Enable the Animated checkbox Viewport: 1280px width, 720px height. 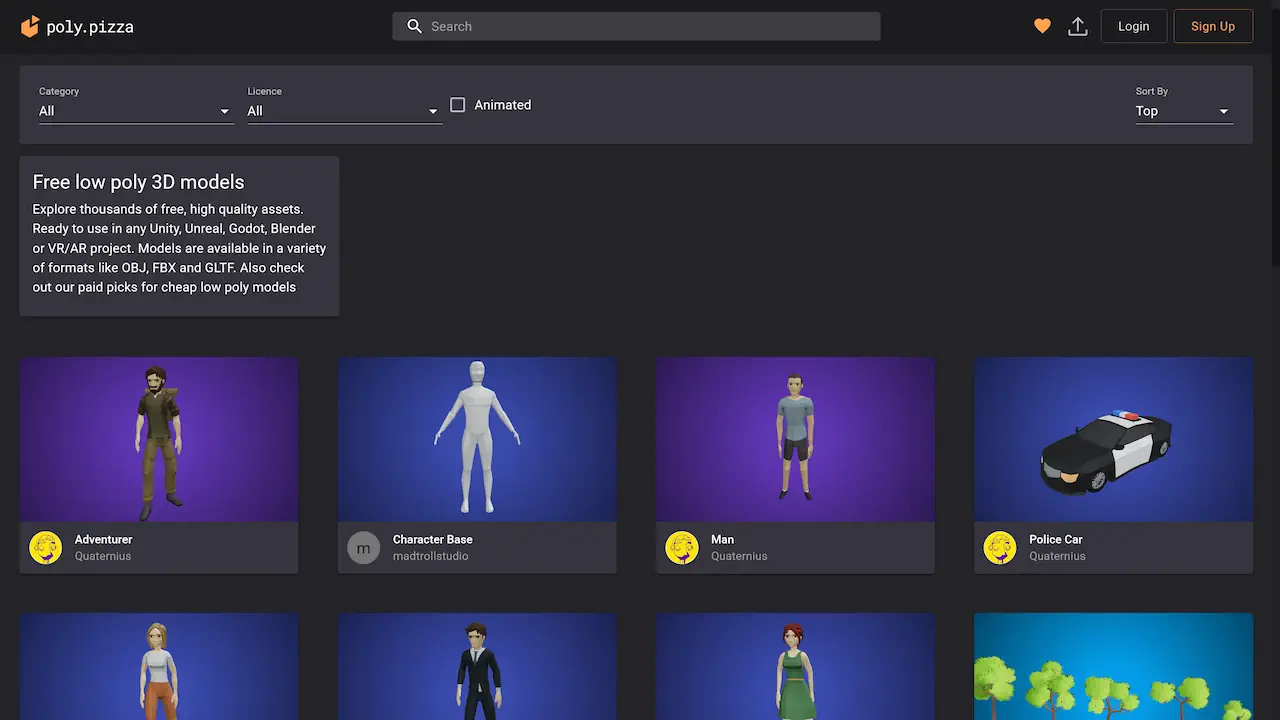click(x=458, y=105)
